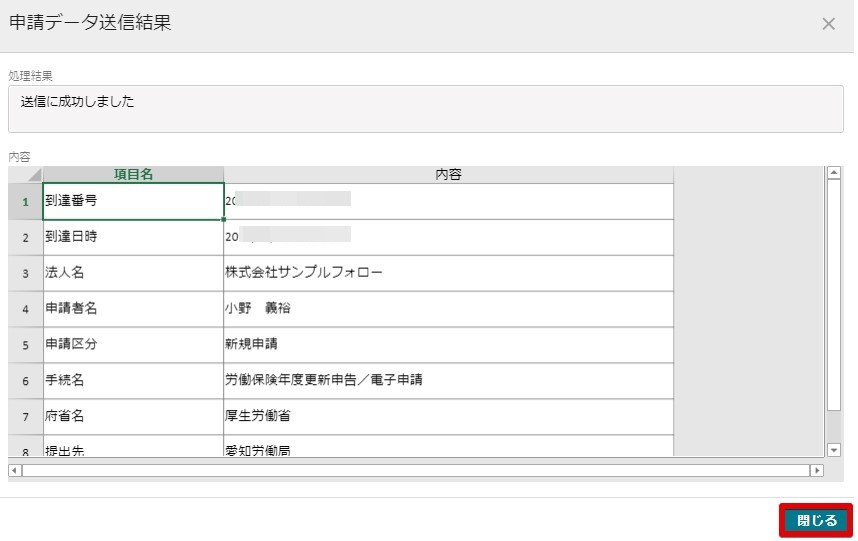Click the vertical scrollbar up arrow
The height and width of the screenshot is (541, 858).
pos(833,173)
